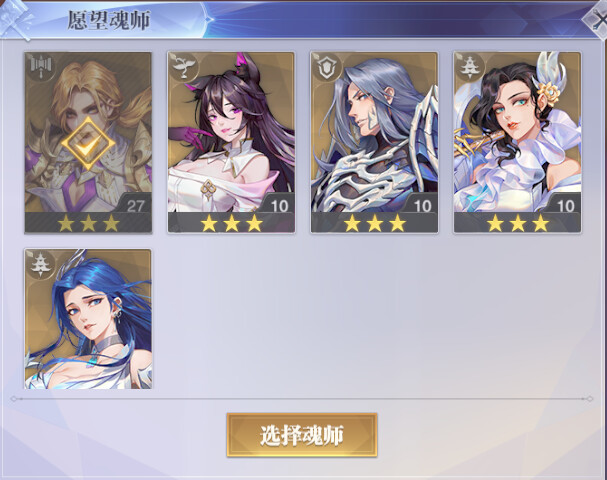The width and height of the screenshot is (607, 480).
Task: Click the 27 count badge on blonde card
Action: coord(135,206)
